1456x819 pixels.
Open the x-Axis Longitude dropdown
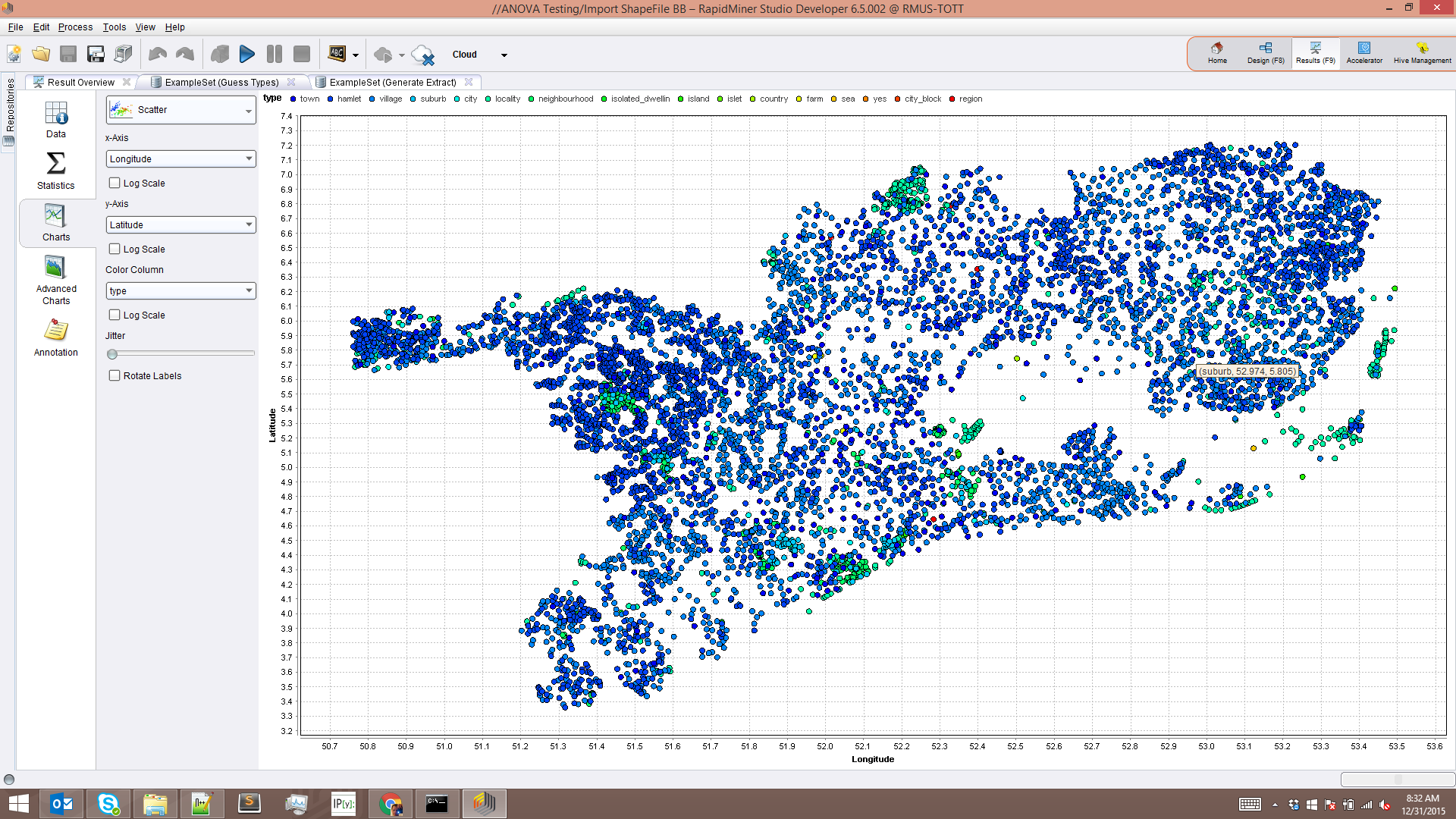pyautogui.click(x=181, y=158)
